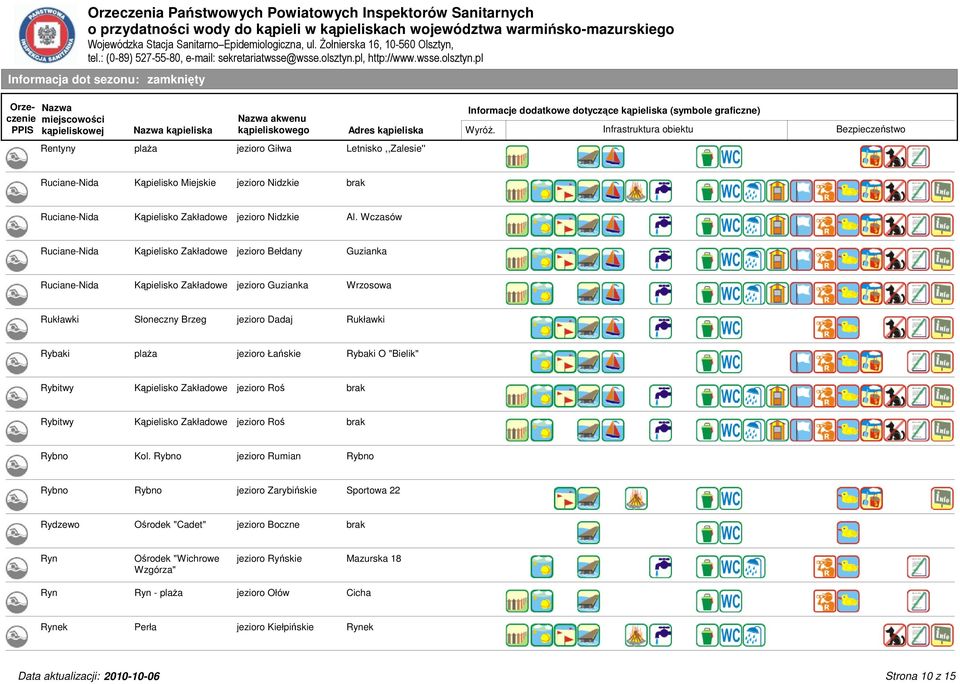Click the pier icon in Ośrodek "Cadet" row
The width and height of the screenshot is (960, 684).
pyautogui.click(x=589, y=533)
